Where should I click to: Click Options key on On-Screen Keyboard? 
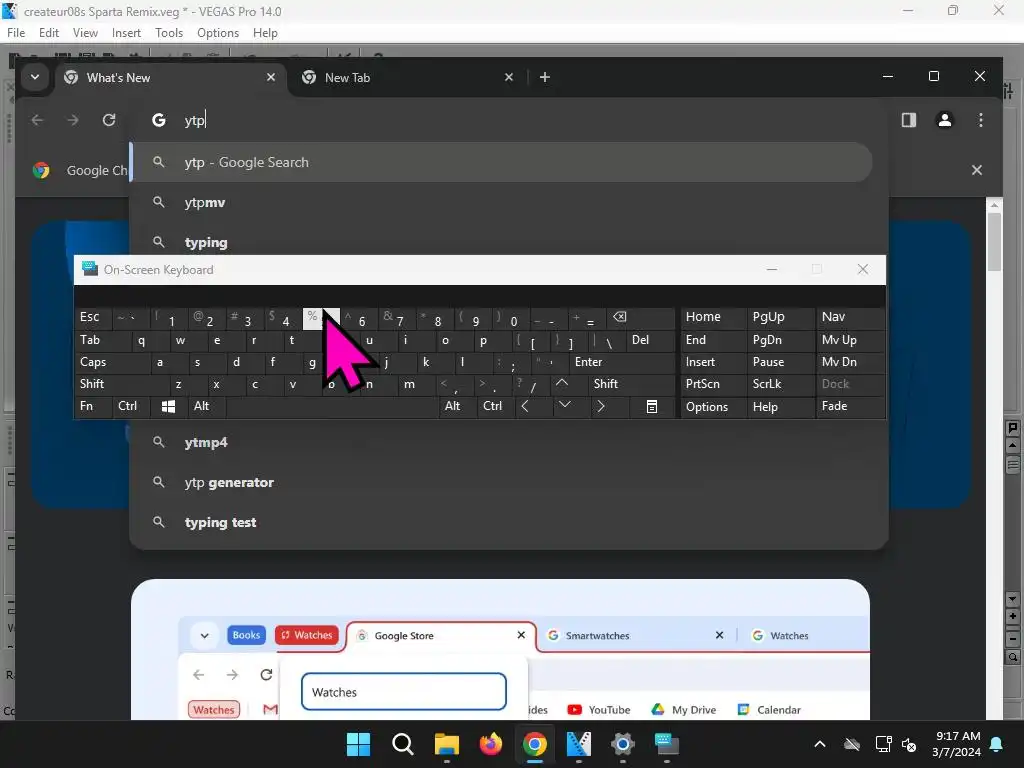tap(713, 406)
